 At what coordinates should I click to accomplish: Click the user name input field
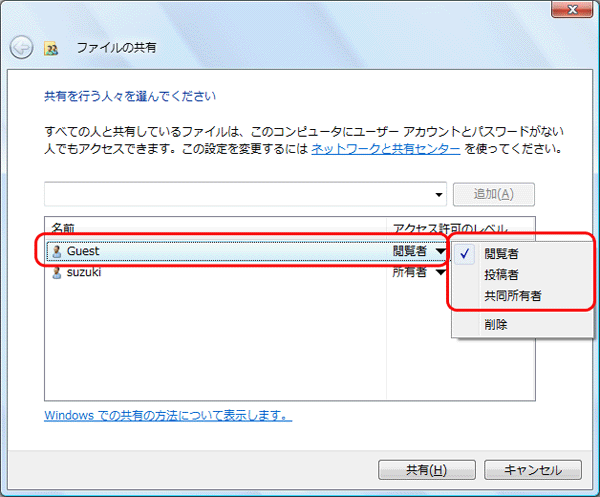click(x=238, y=194)
